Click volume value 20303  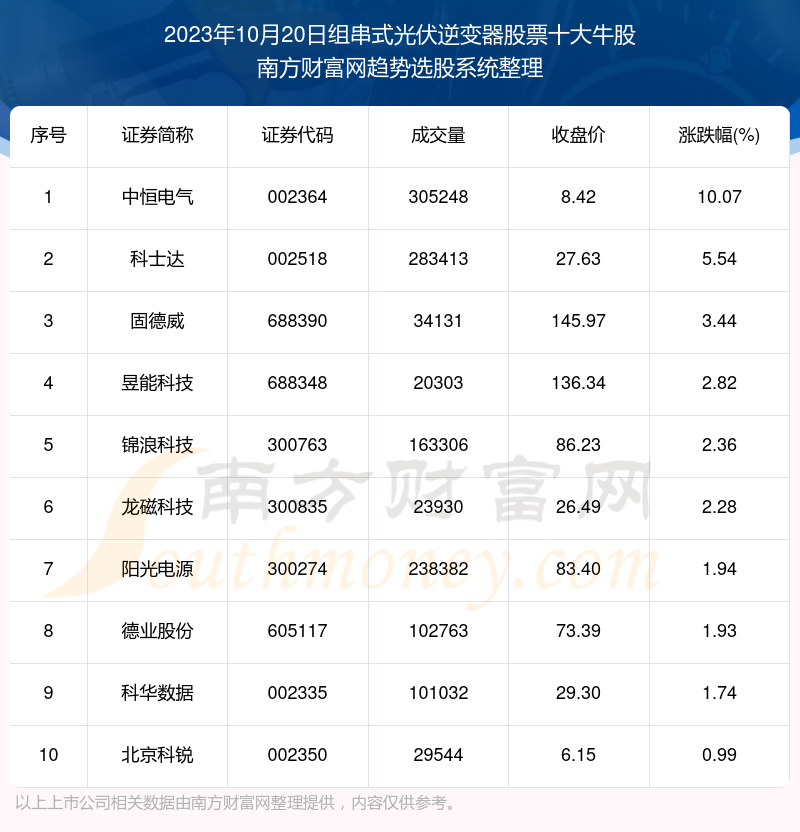(x=438, y=383)
